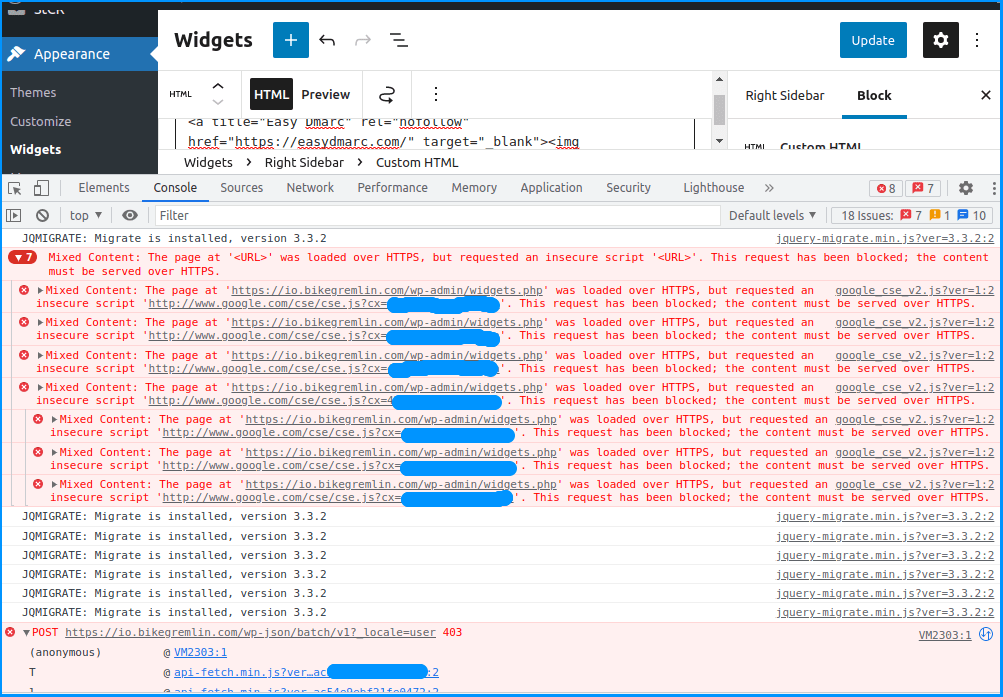
Task: Move block down with the down chevron
Action: click(218, 102)
